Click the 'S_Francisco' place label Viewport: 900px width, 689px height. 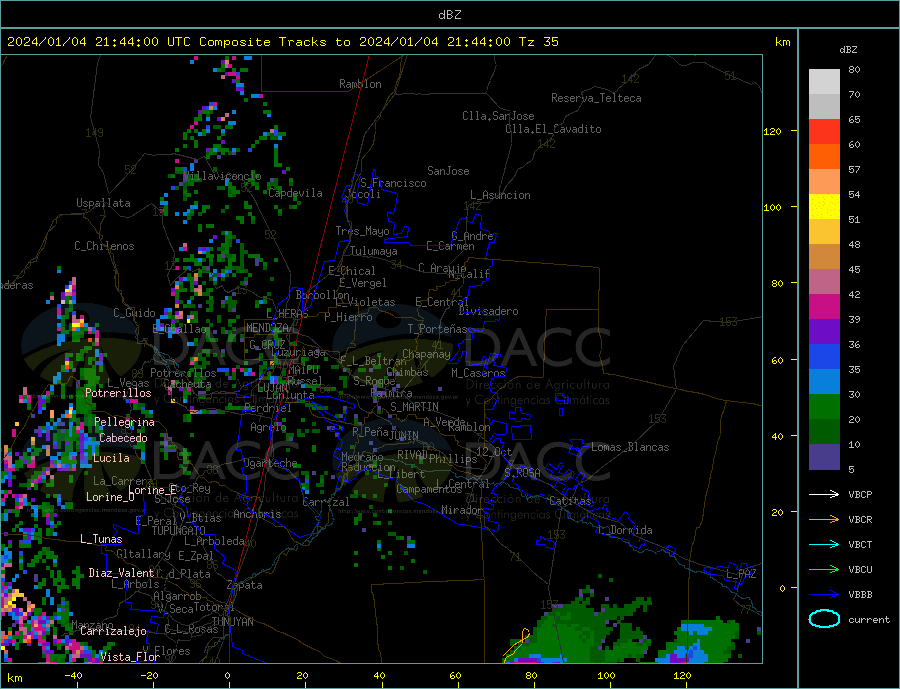coord(393,183)
